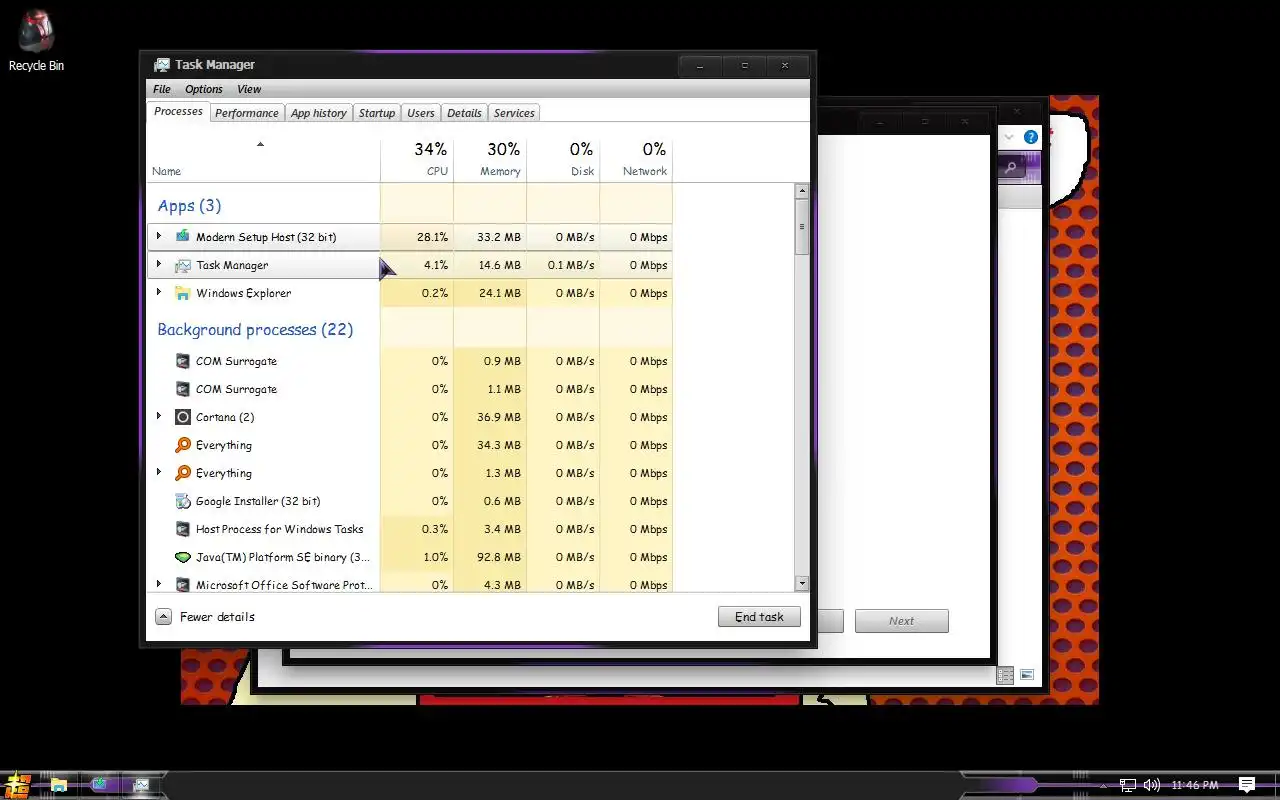This screenshot has height=800, width=1280.
Task: Click the taskbar clock showing 11:46 PM
Action: pos(1194,785)
